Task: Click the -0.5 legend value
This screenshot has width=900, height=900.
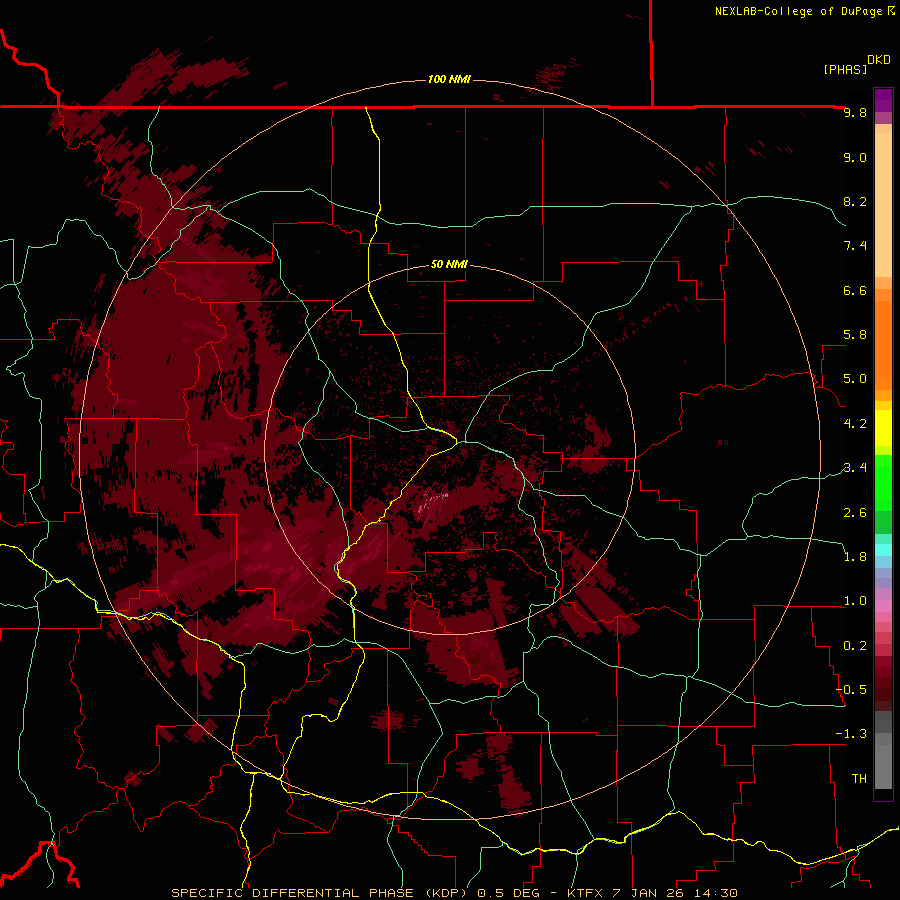Action: click(x=851, y=689)
